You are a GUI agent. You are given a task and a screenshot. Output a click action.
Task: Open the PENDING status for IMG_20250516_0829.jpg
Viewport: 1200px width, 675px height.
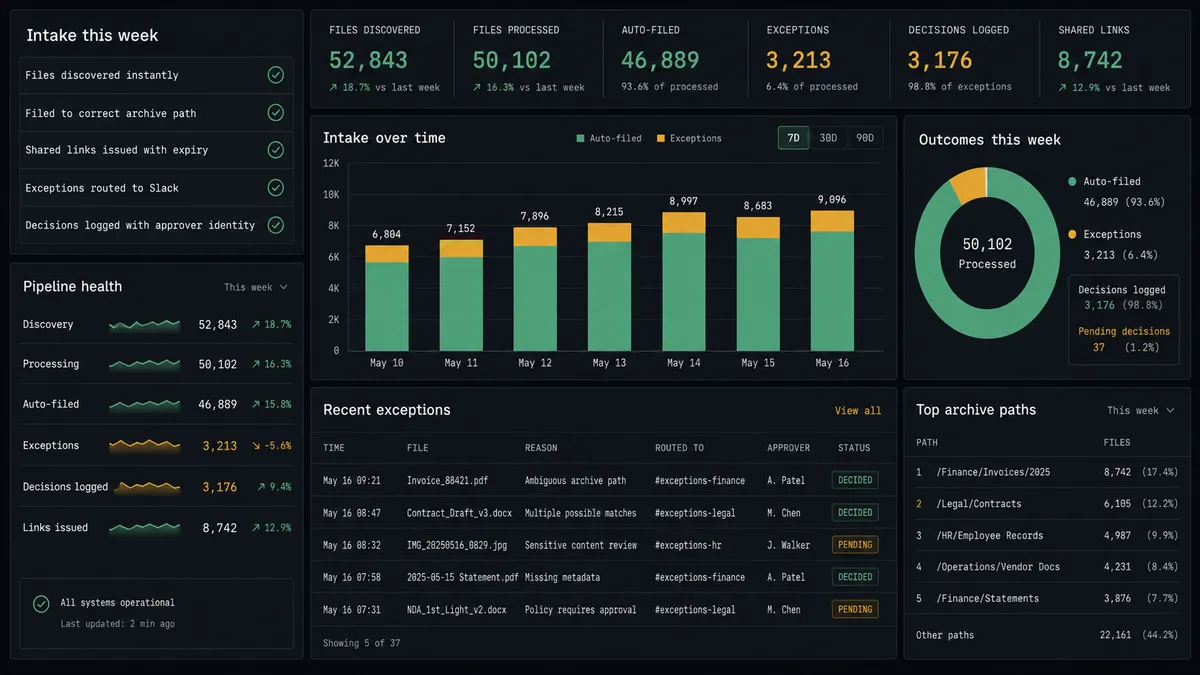855,545
